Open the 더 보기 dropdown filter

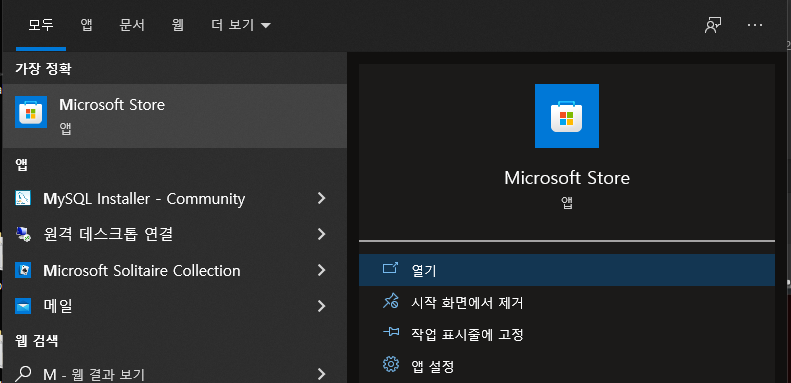[241, 25]
